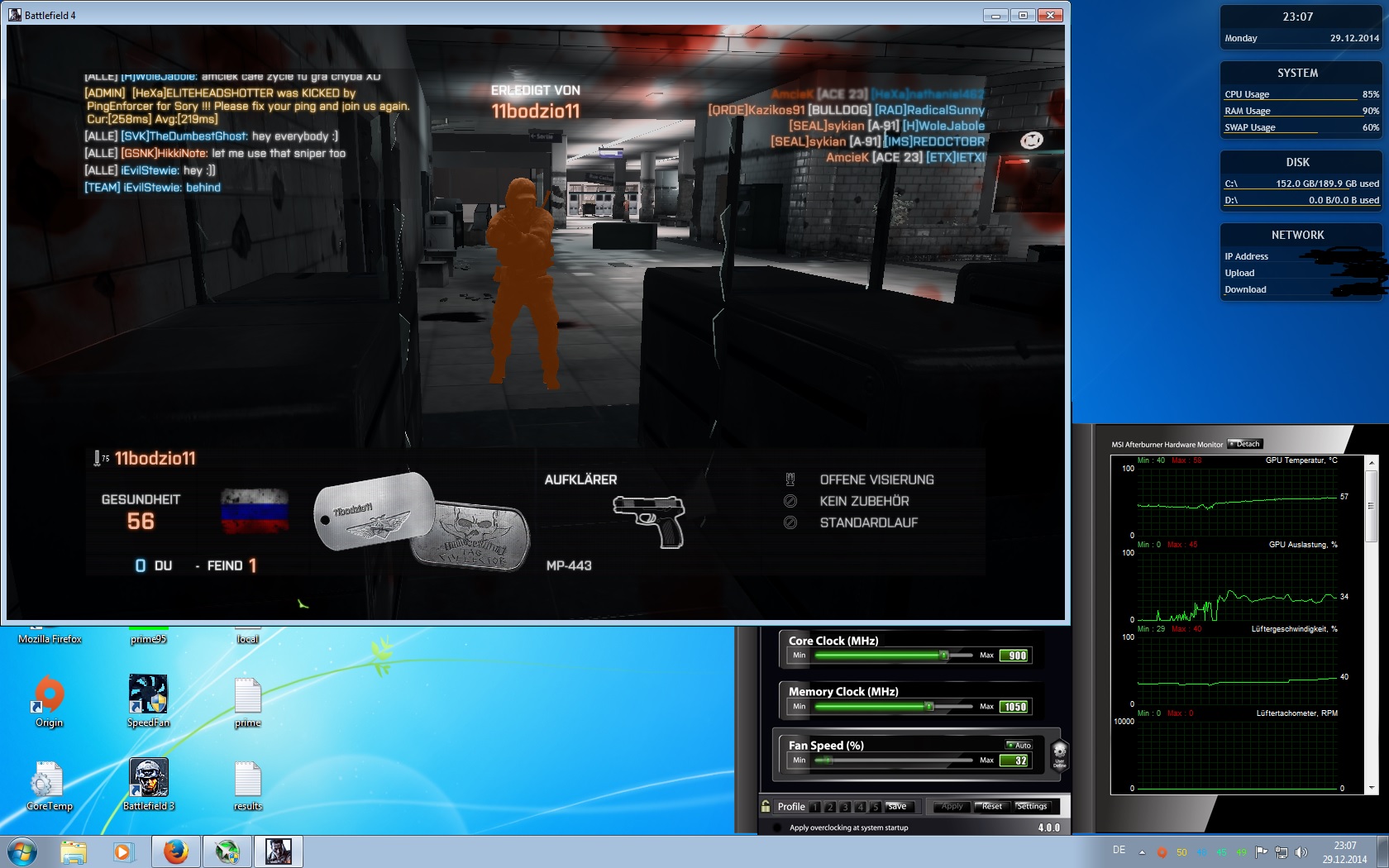Click the tray temperature reading 50

click(x=1181, y=852)
